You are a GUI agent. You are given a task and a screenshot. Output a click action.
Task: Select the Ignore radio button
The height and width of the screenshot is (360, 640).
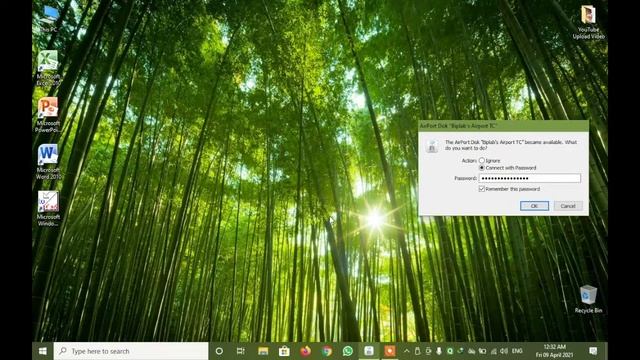[482, 160]
